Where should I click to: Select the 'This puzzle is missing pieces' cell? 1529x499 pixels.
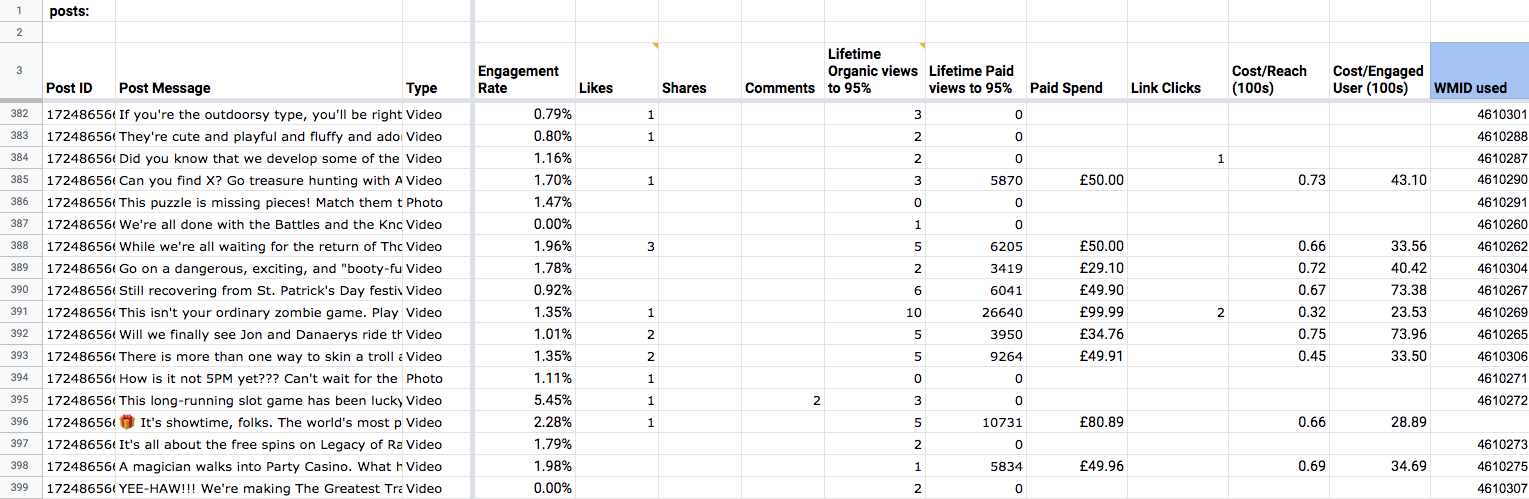259,203
